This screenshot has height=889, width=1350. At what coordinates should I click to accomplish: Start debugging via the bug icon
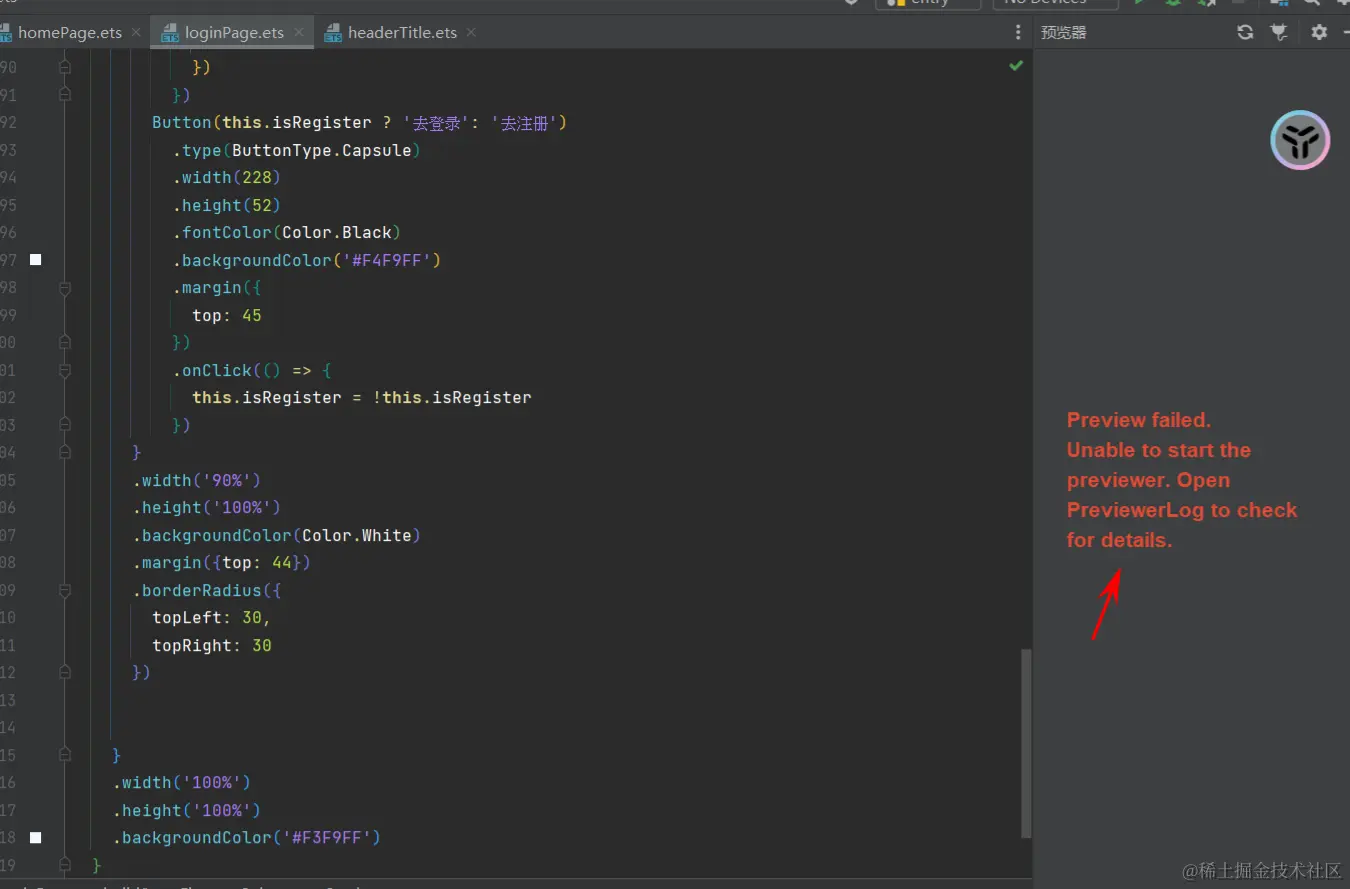(1172, 4)
